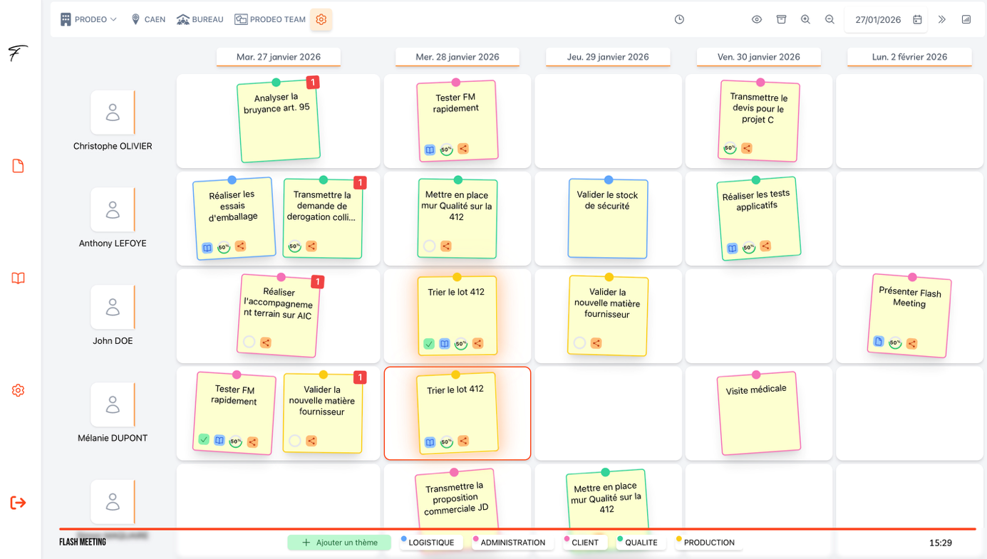987x559 pixels.
Task: Click Anthony LEFOYE's avatar
Action: click(x=113, y=210)
